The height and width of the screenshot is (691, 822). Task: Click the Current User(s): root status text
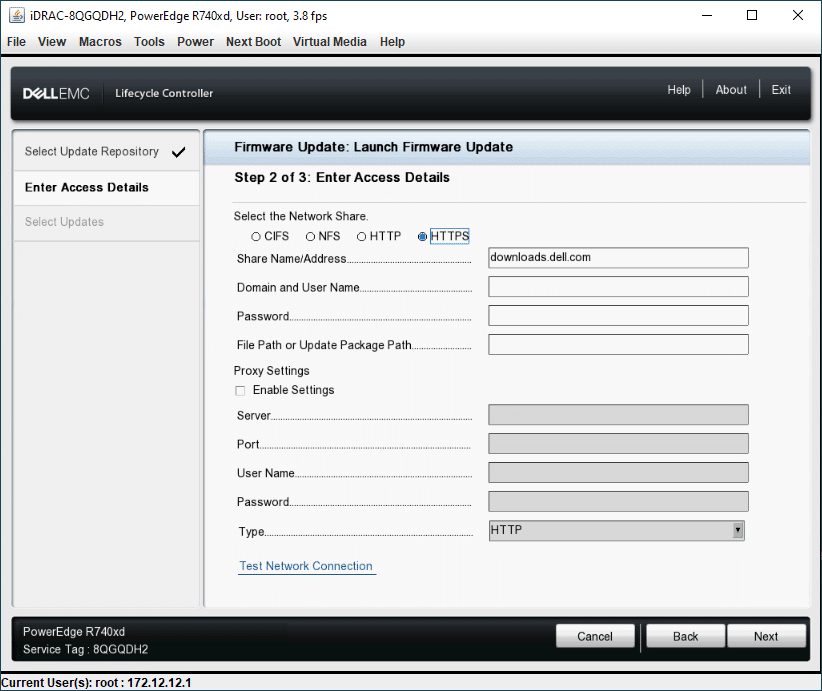point(96,683)
